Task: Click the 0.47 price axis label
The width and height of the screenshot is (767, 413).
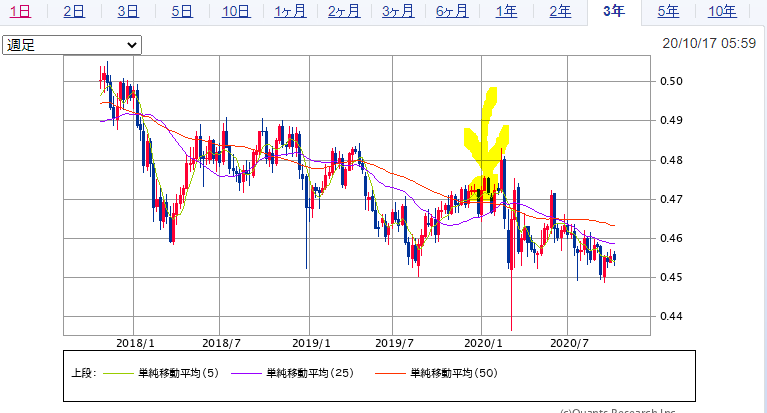Action: (671, 199)
